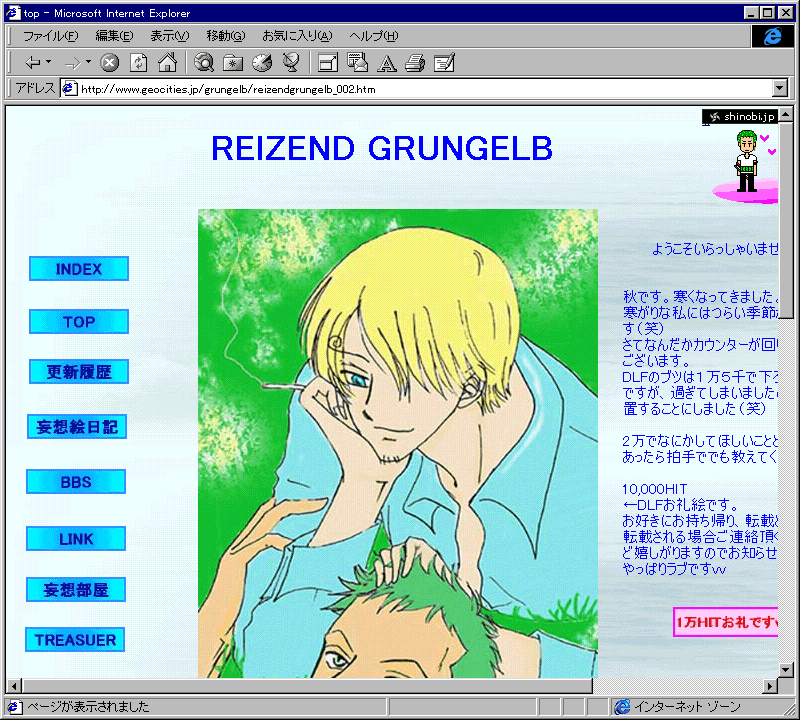The image size is (800, 720).
Task: Click the インターネット ゾーン status text
Action: point(687,707)
